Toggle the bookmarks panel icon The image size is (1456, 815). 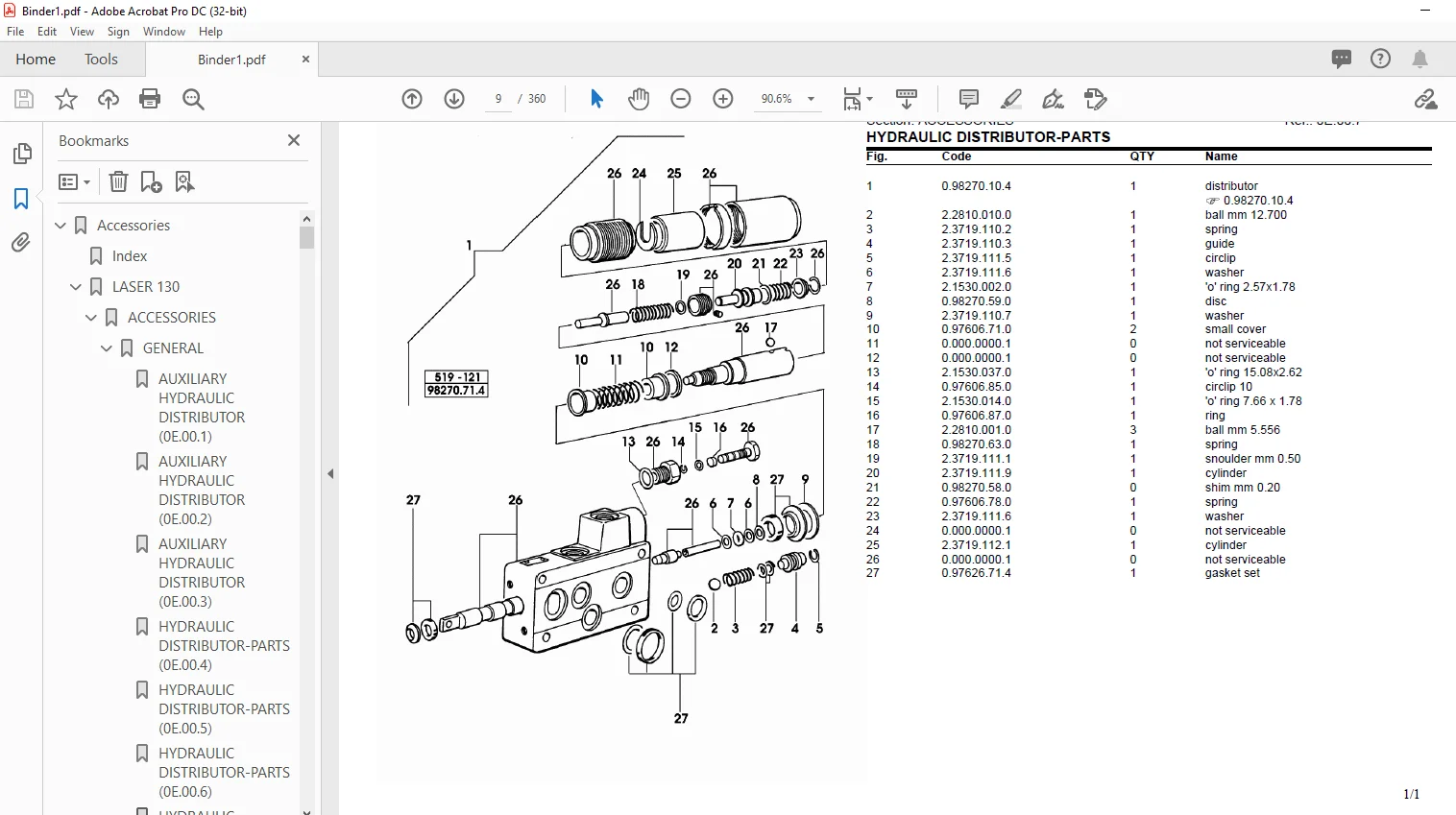21,199
